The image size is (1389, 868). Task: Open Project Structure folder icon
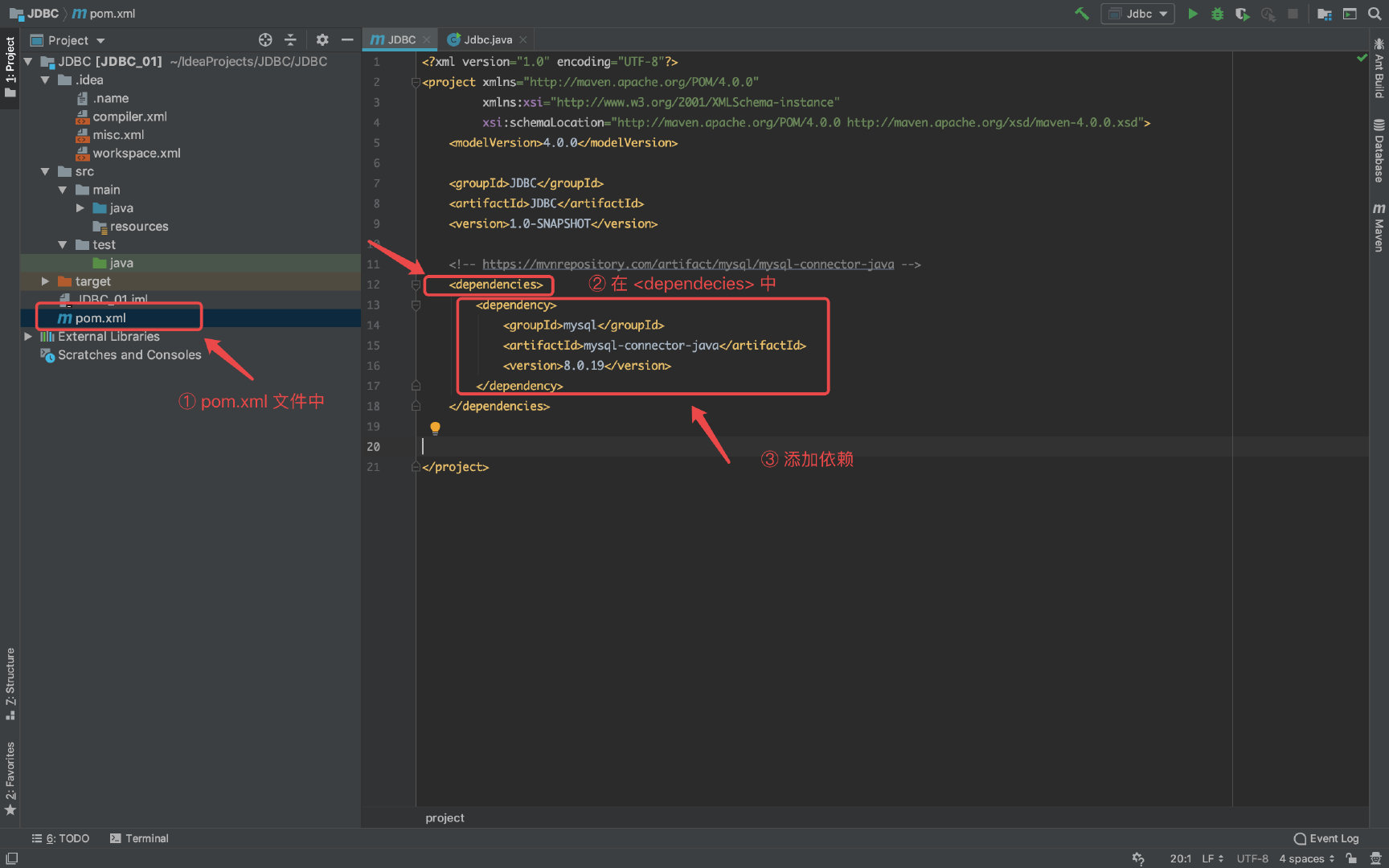point(1325,14)
